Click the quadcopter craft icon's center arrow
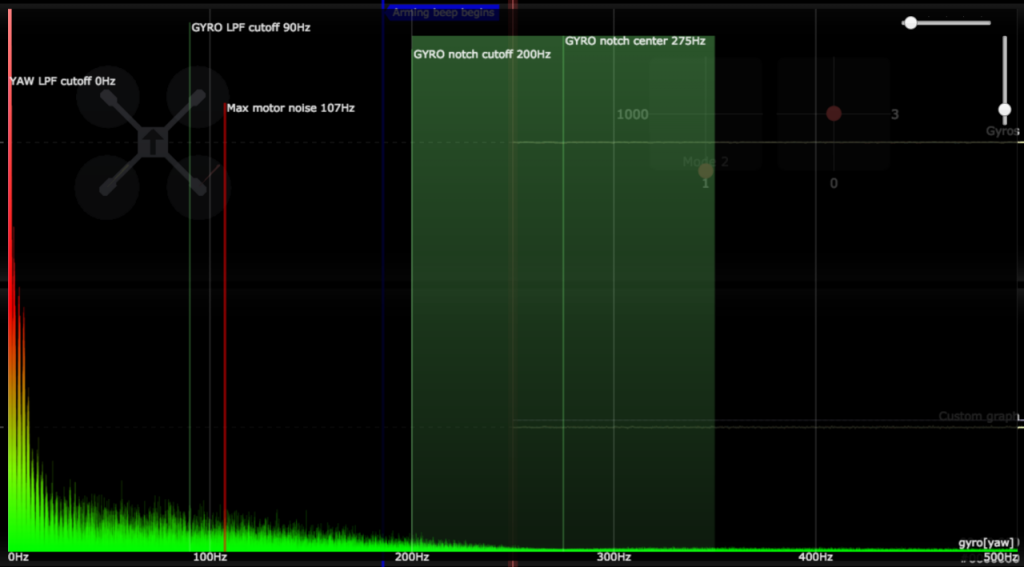The width and height of the screenshot is (1024, 567). click(151, 142)
